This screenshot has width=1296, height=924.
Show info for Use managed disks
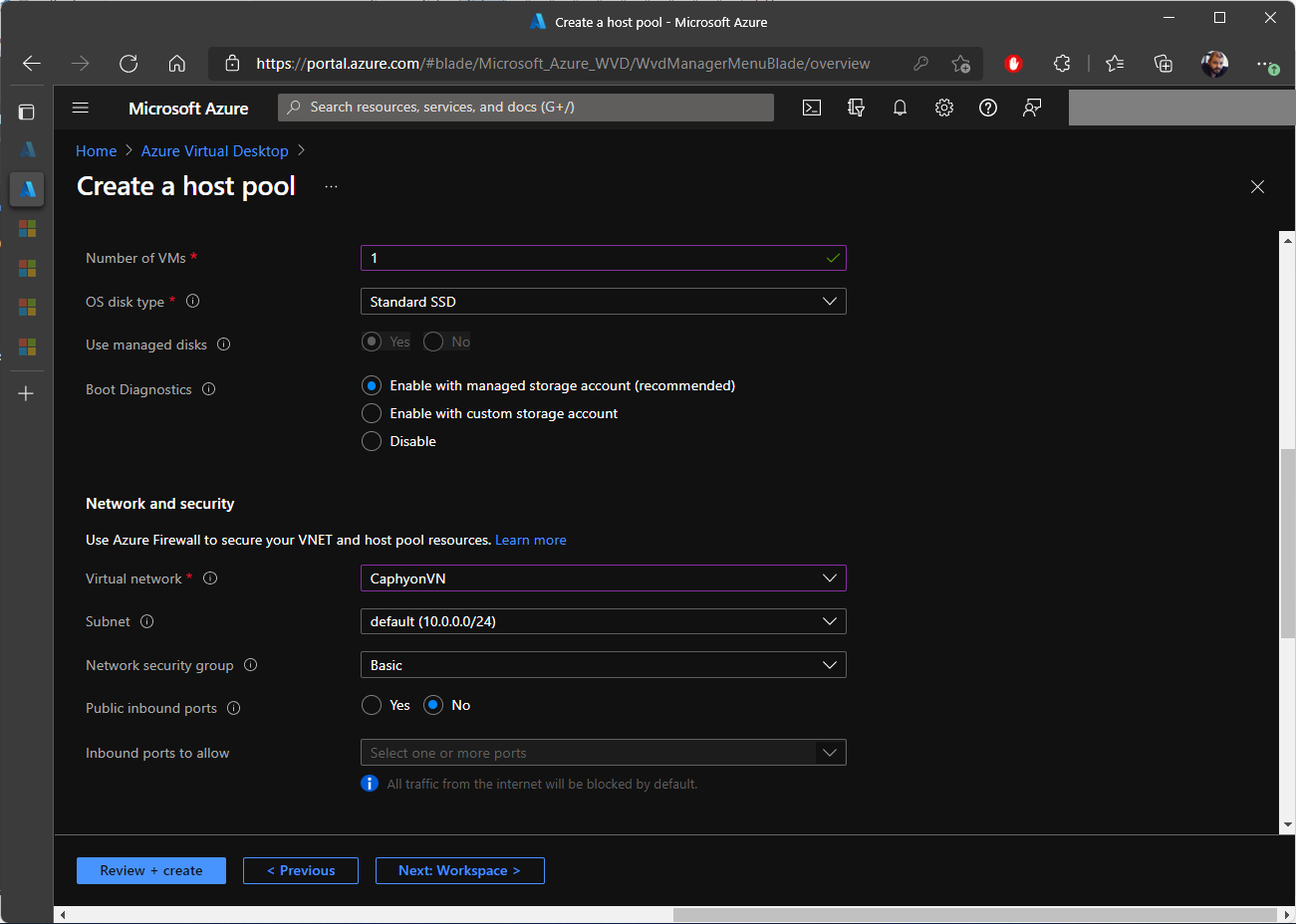coord(223,345)
